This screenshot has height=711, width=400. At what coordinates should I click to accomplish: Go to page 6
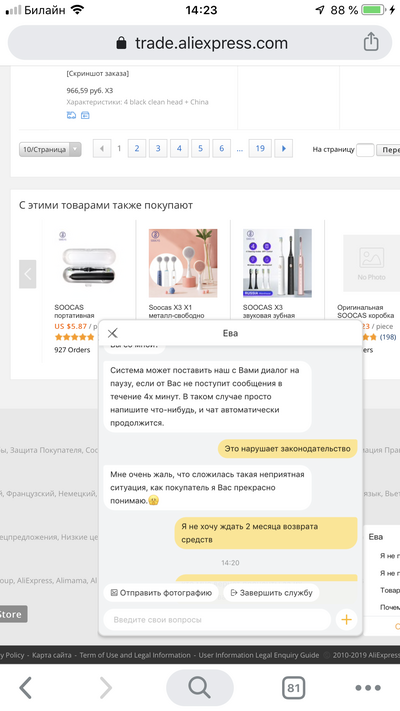[x=222, y=148]
